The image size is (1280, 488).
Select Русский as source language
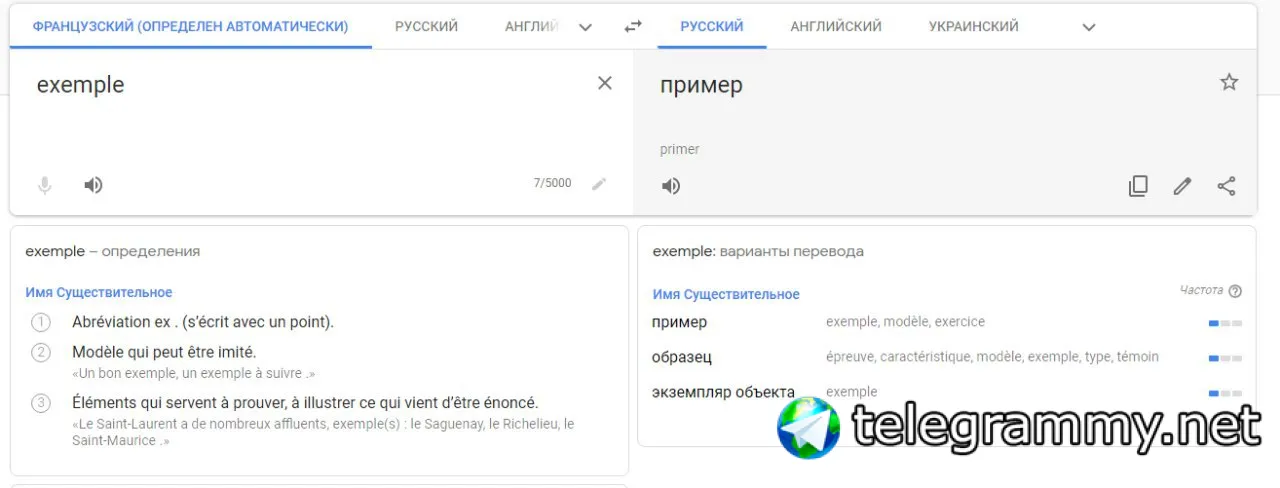[426, 27]
